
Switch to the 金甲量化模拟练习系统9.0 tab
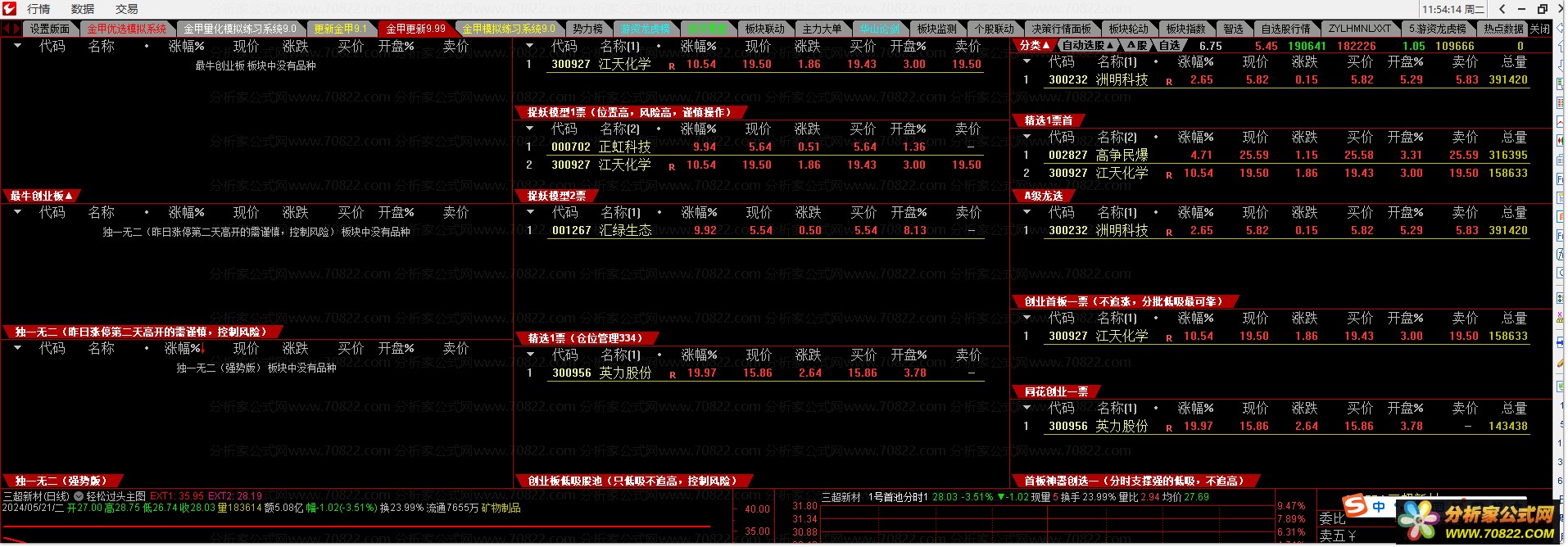coord(240,29)
